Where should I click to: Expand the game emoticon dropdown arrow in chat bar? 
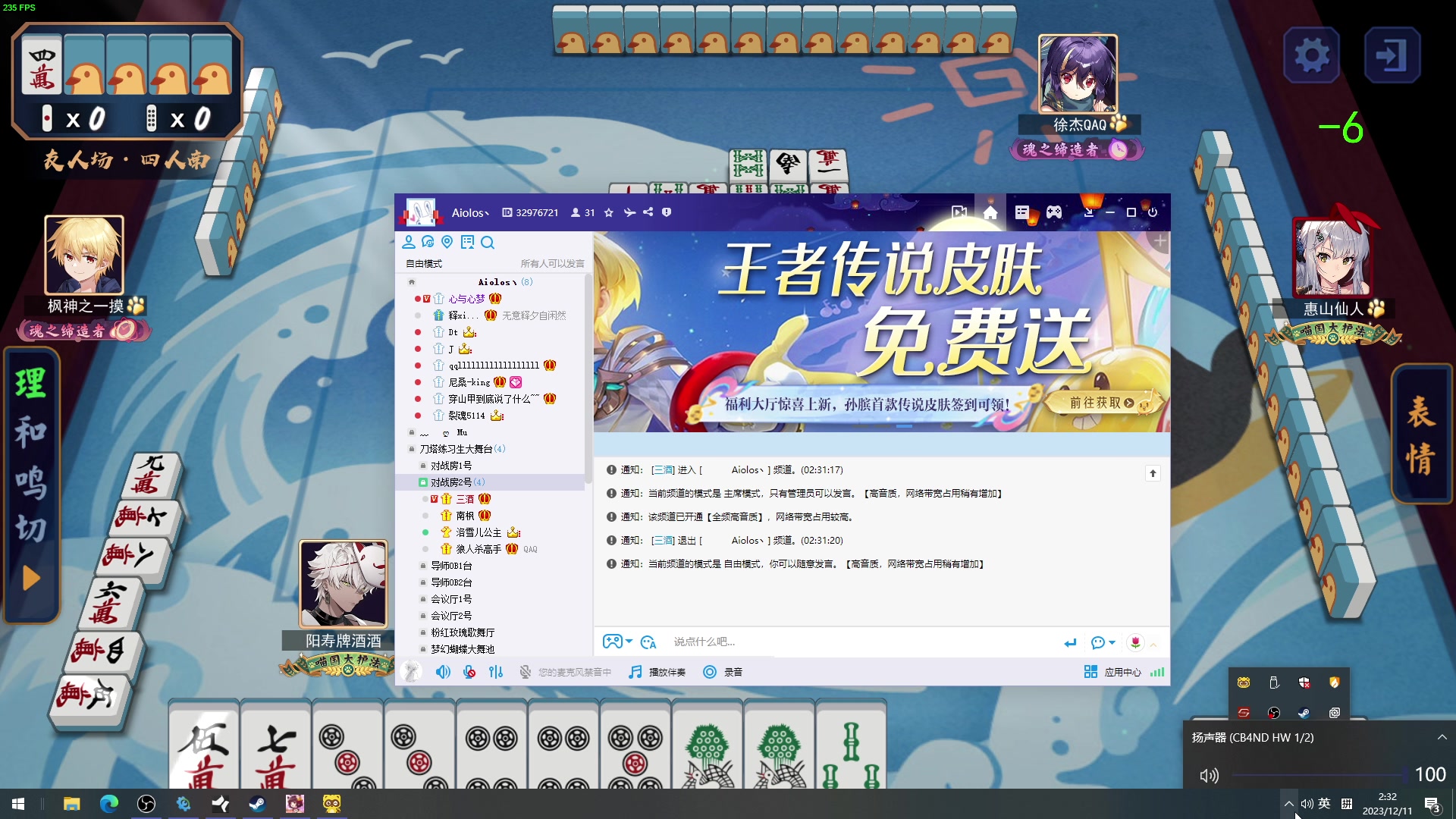click(x=629, y=642)
